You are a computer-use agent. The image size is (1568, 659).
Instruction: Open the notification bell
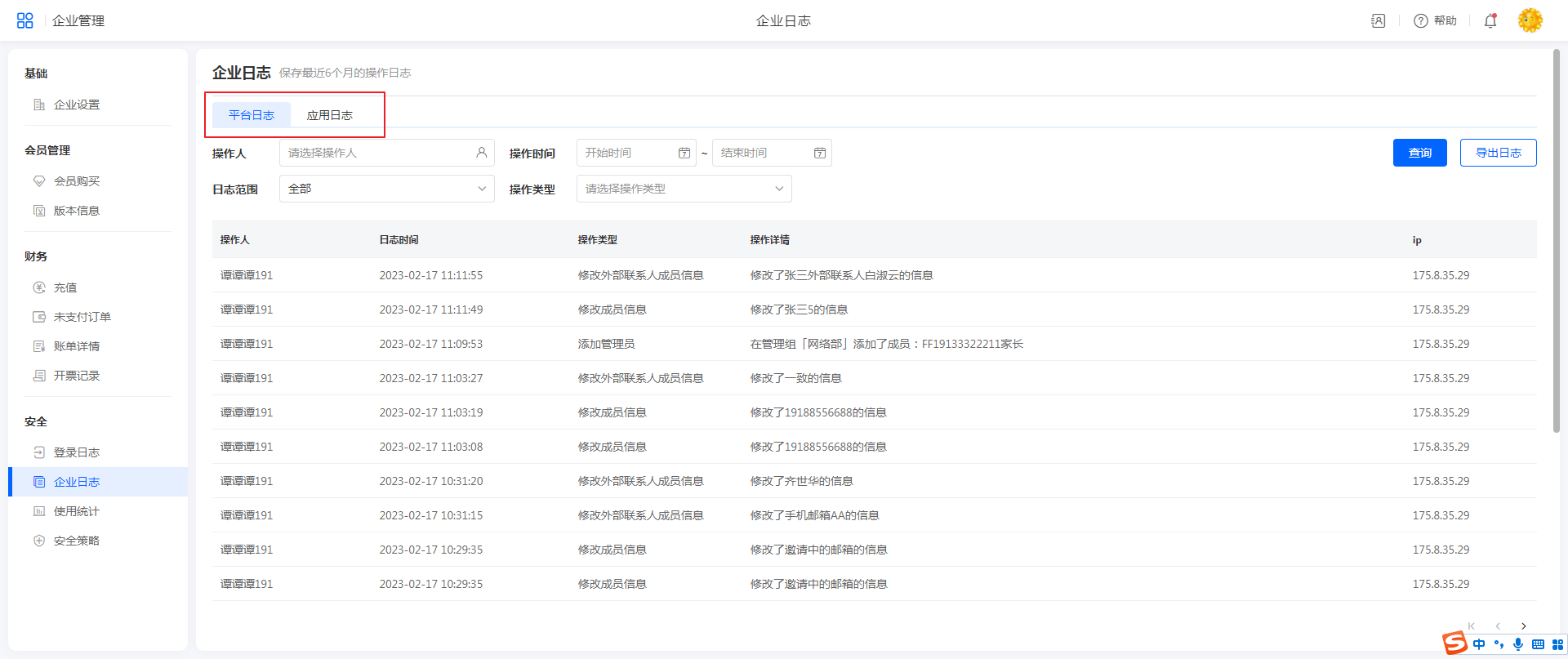pyautogui.click(x=1490, y=21)
